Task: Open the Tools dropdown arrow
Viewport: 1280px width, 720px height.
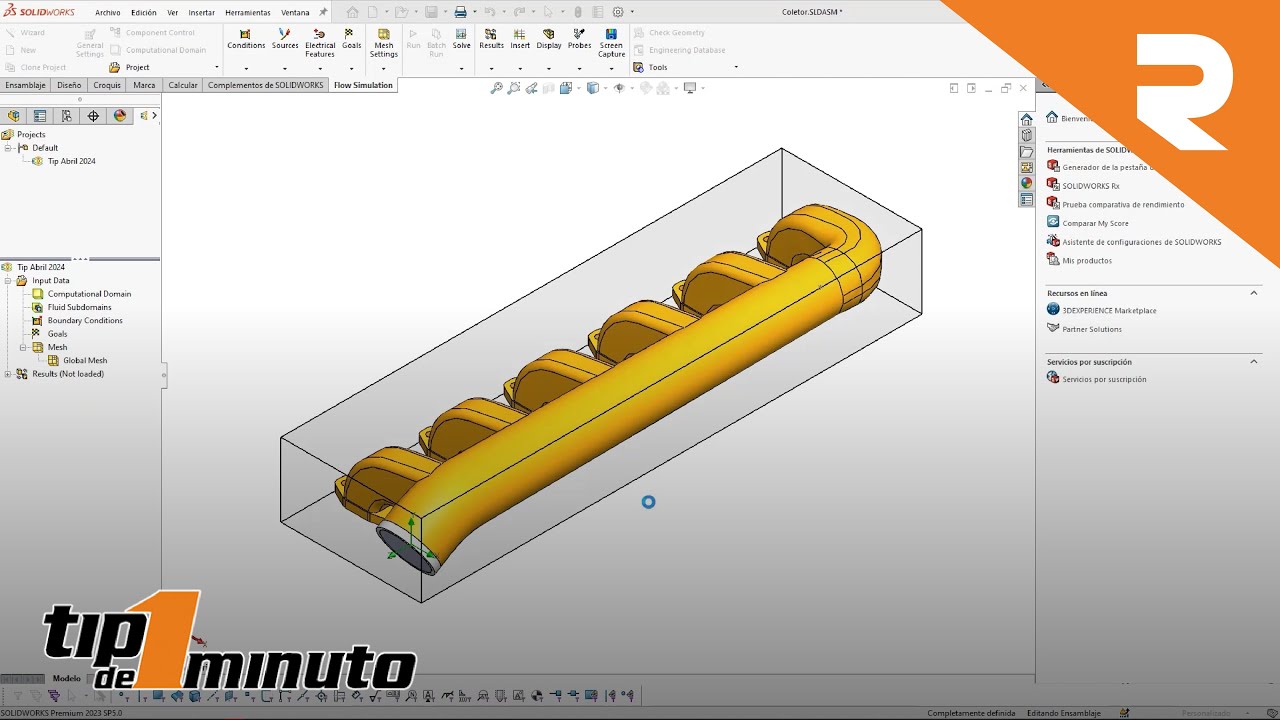Action: pyautogui.click(x=736, y=67)
